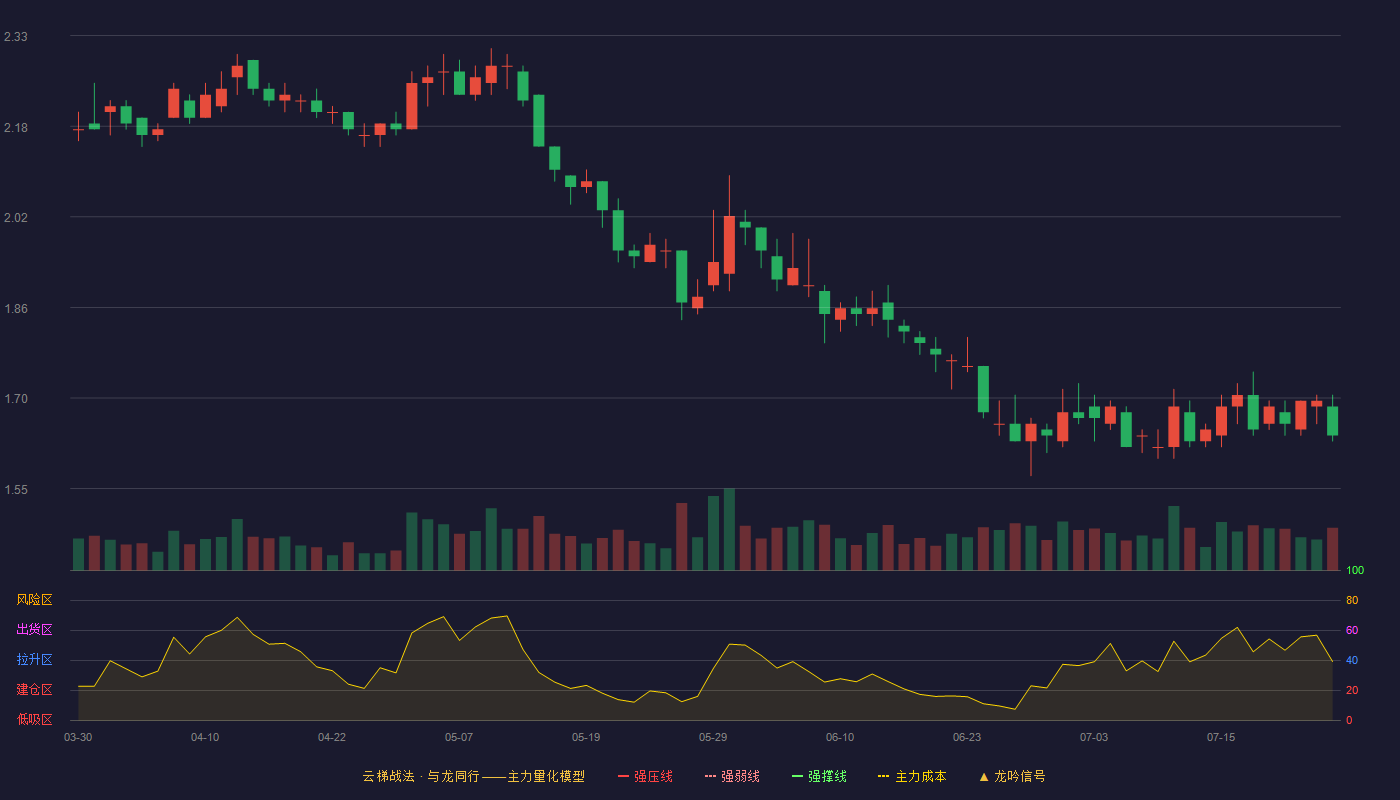Toggle the 强弱线 legend item

732,776
